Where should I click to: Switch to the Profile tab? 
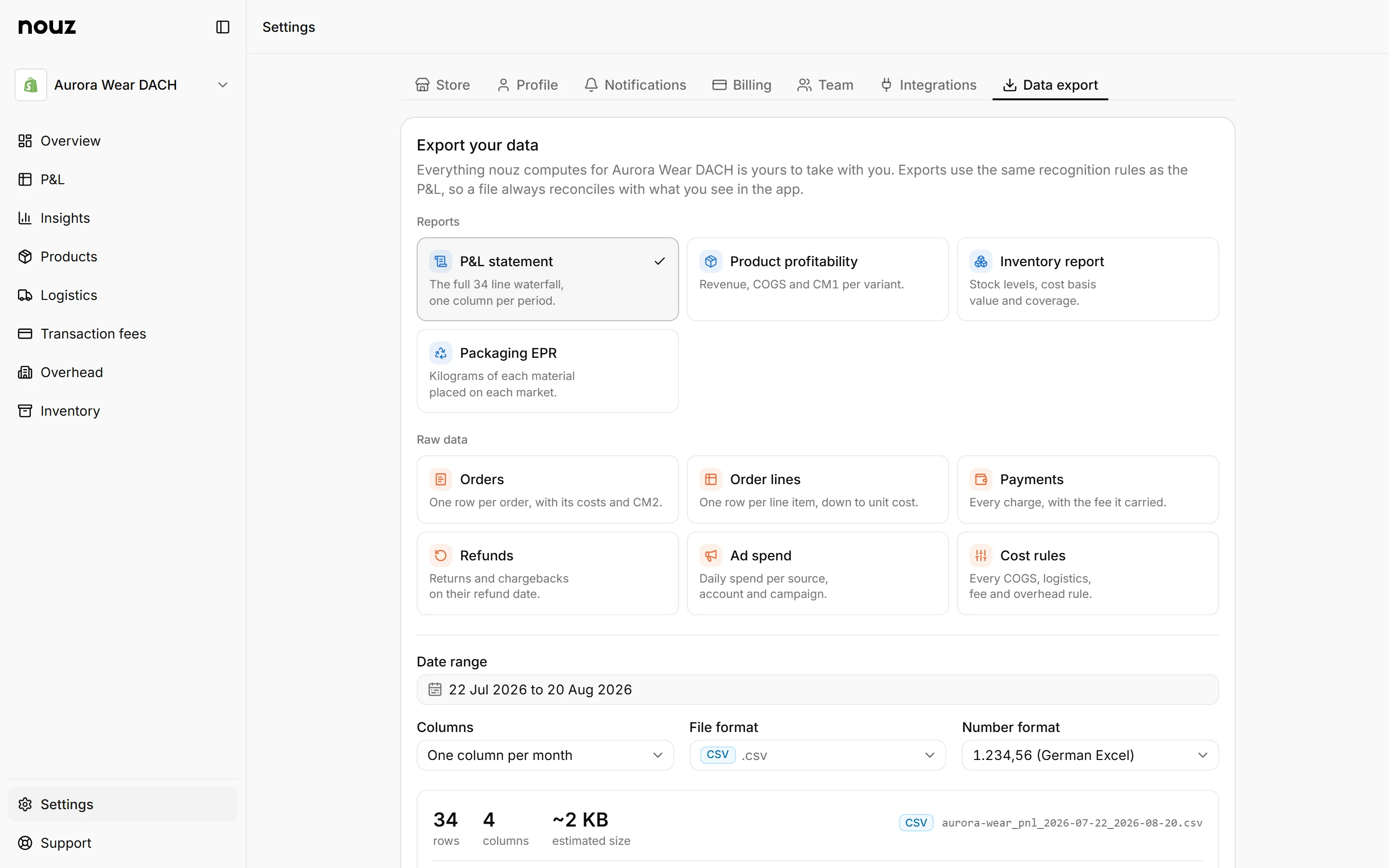tap(528, 85)
